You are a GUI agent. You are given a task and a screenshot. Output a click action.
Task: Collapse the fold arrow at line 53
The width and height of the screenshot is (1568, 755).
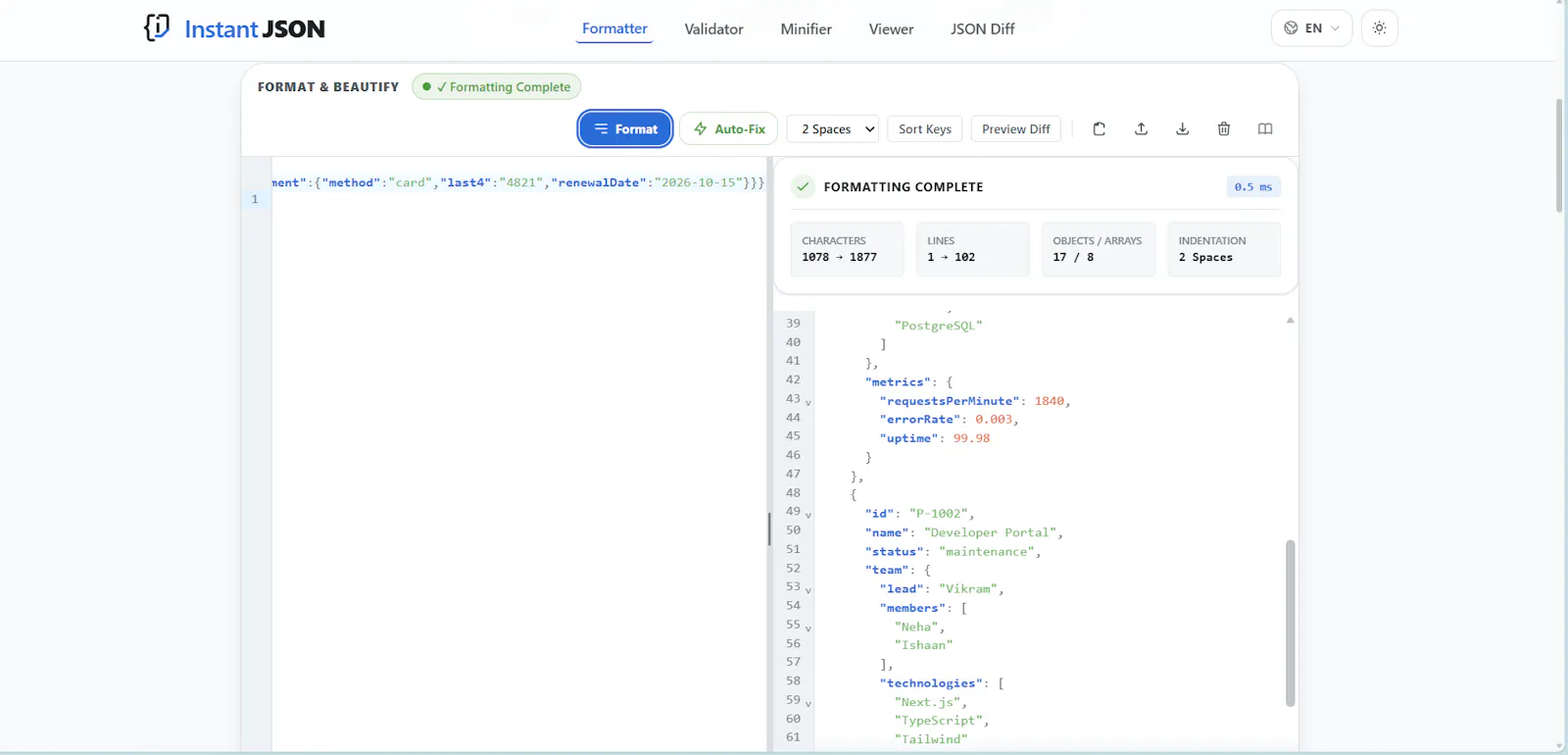click(x=808, y=590)
